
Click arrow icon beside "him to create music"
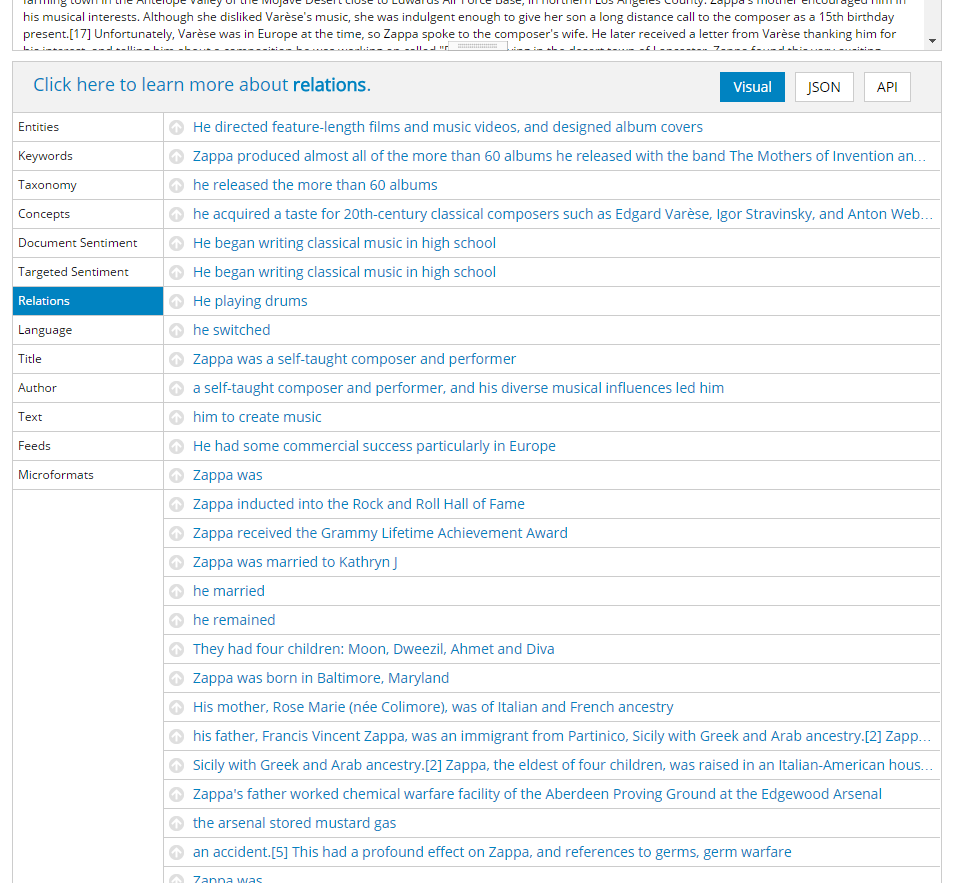(177, 417)
